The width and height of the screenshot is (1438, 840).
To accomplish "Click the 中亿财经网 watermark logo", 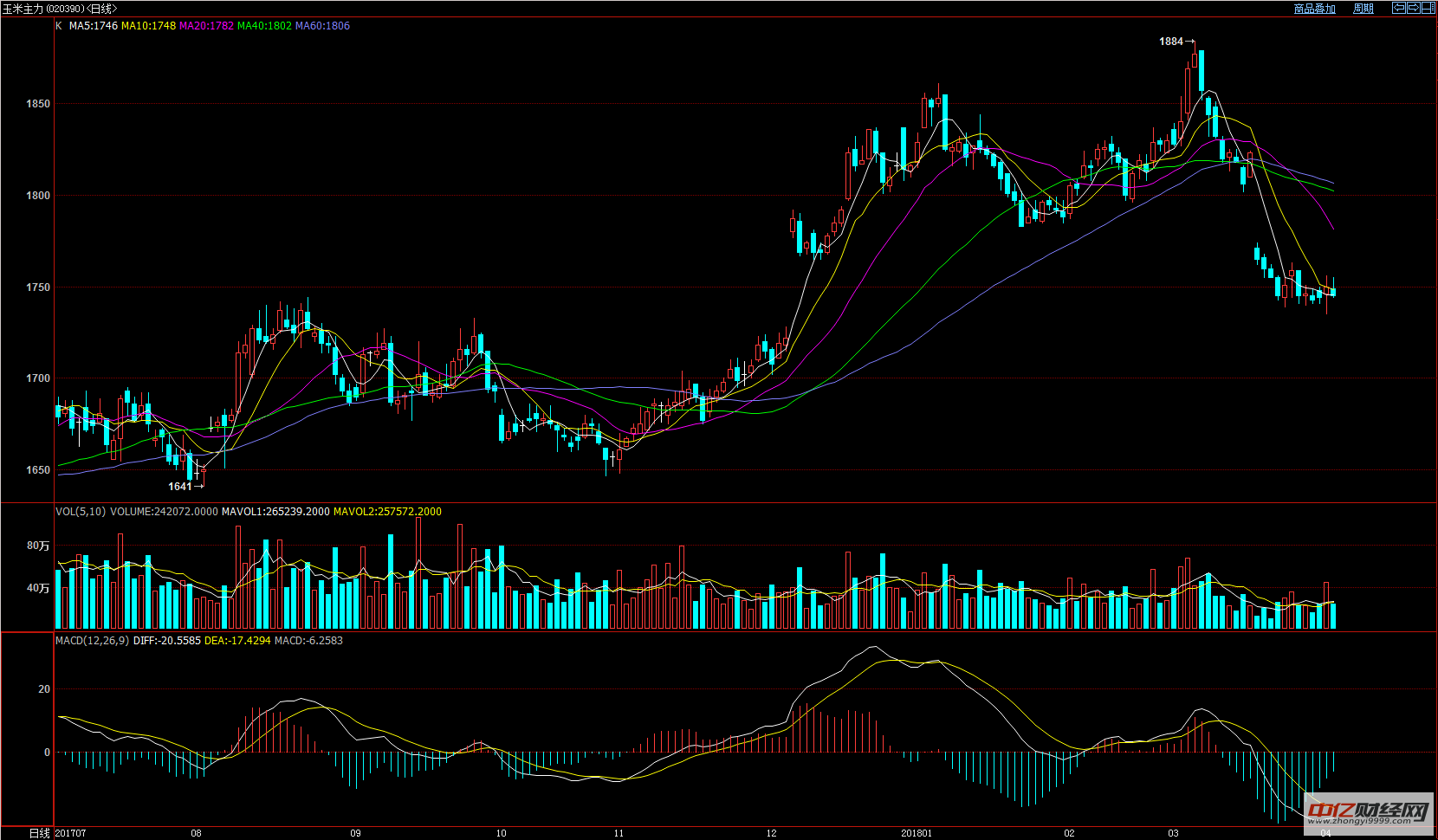I will tap(1367, 813).
